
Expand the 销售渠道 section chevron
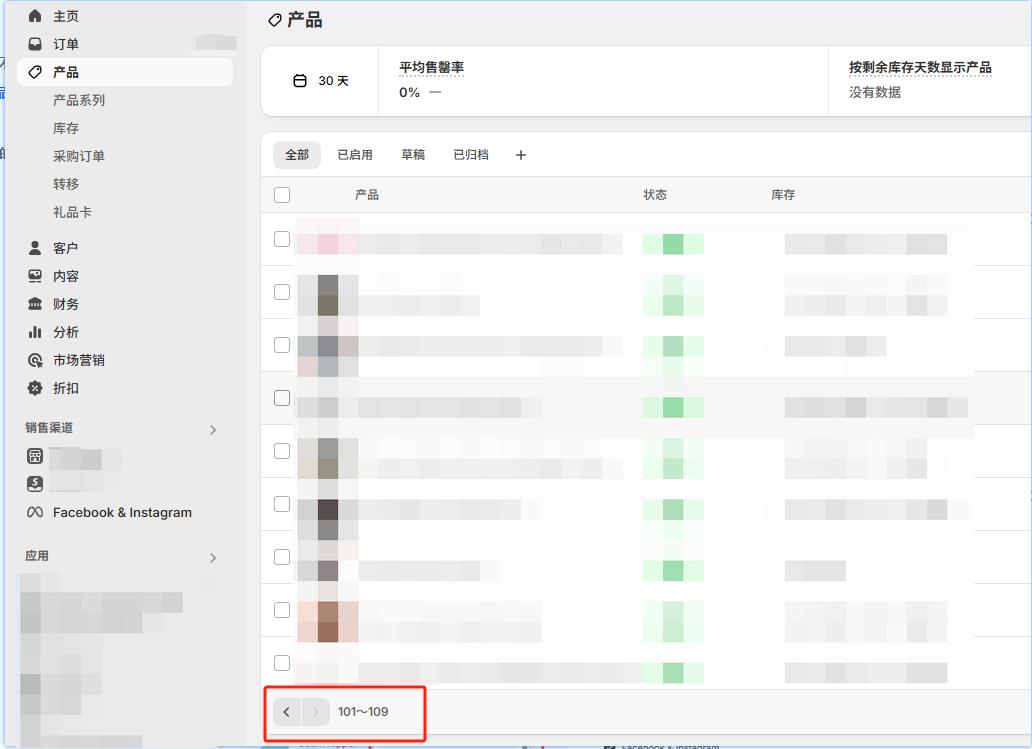pyautogui.click(x=212, y=430)
